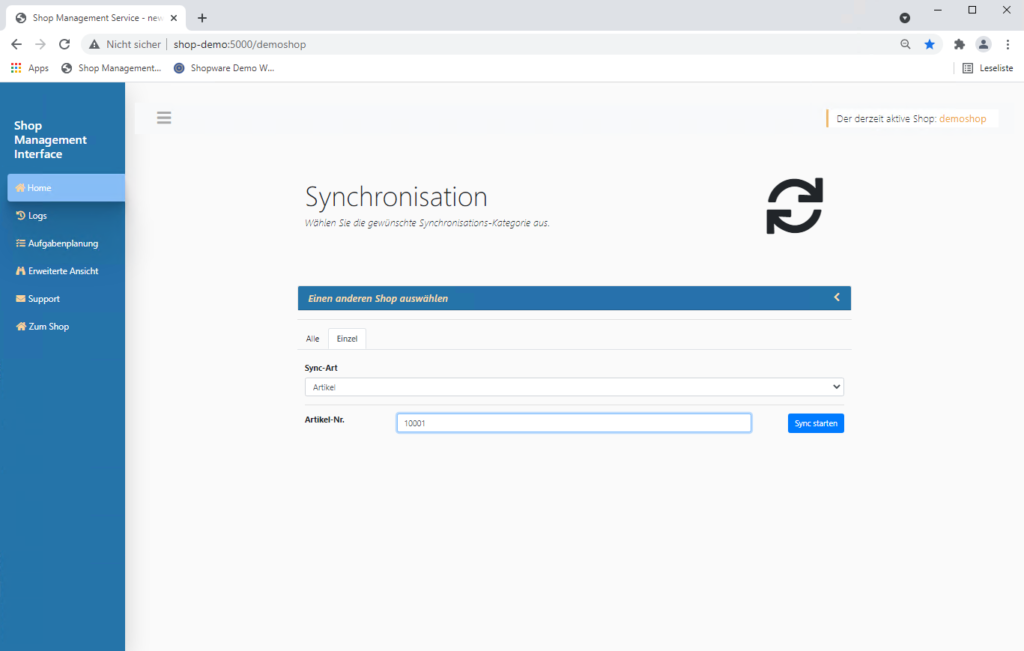The width and height of the screenshot is (1024, 651).
Task: Open the Leseliste reading list
Action: click(987, 68)
